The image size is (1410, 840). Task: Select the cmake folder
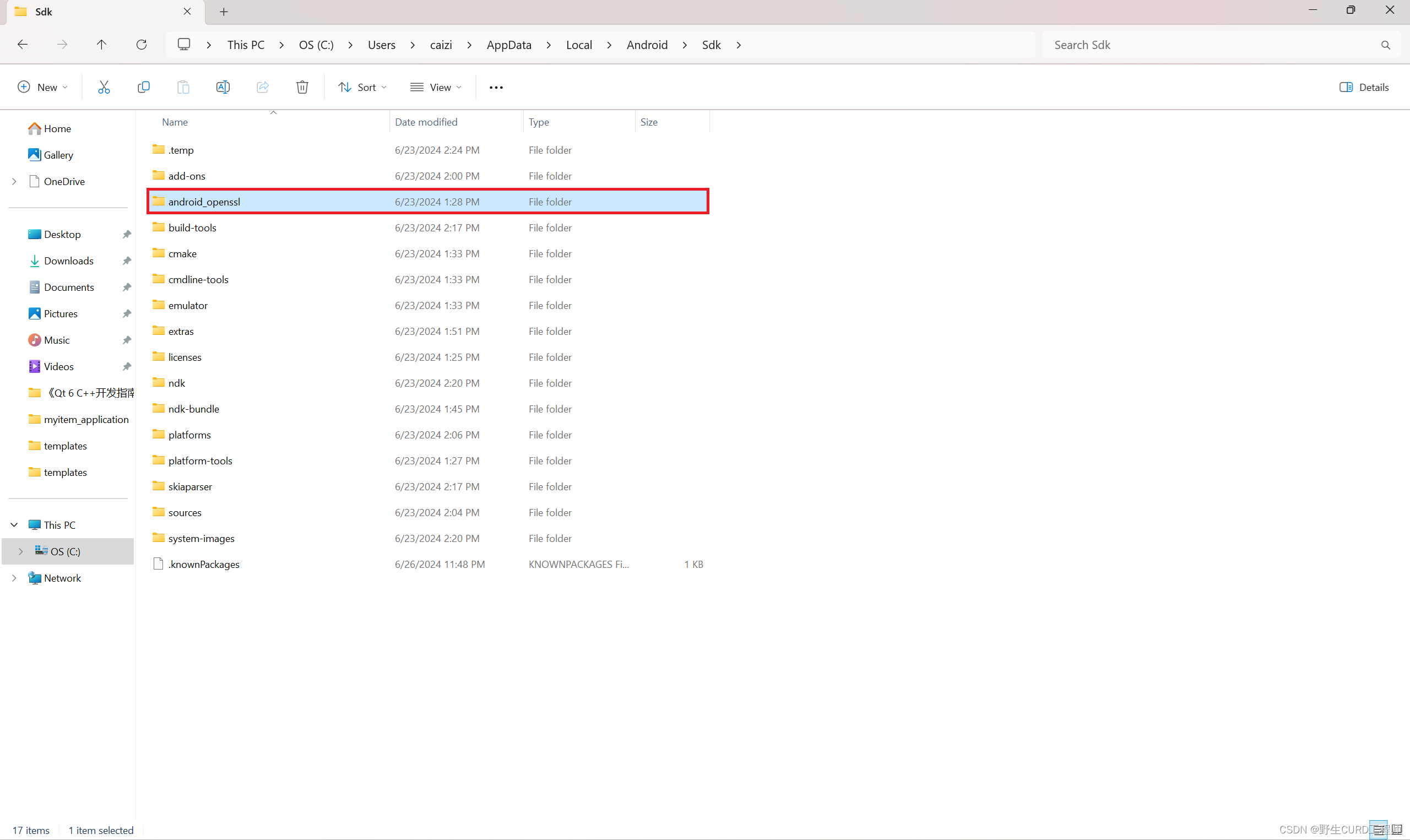428,253
